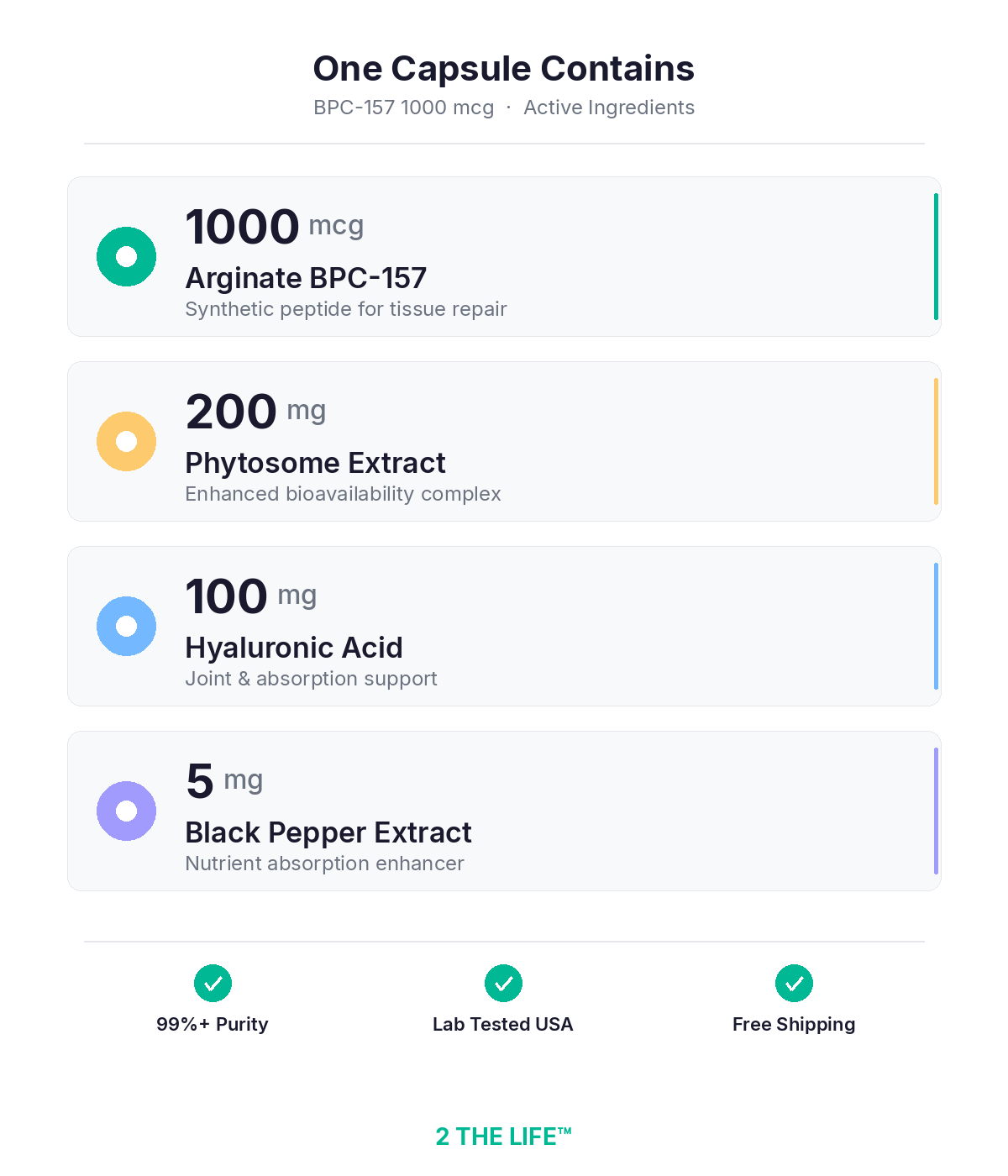Click the Free Shipping label
Image resolution: width=1008 pixels, height=1176 pixels.
pos(794,1024)
